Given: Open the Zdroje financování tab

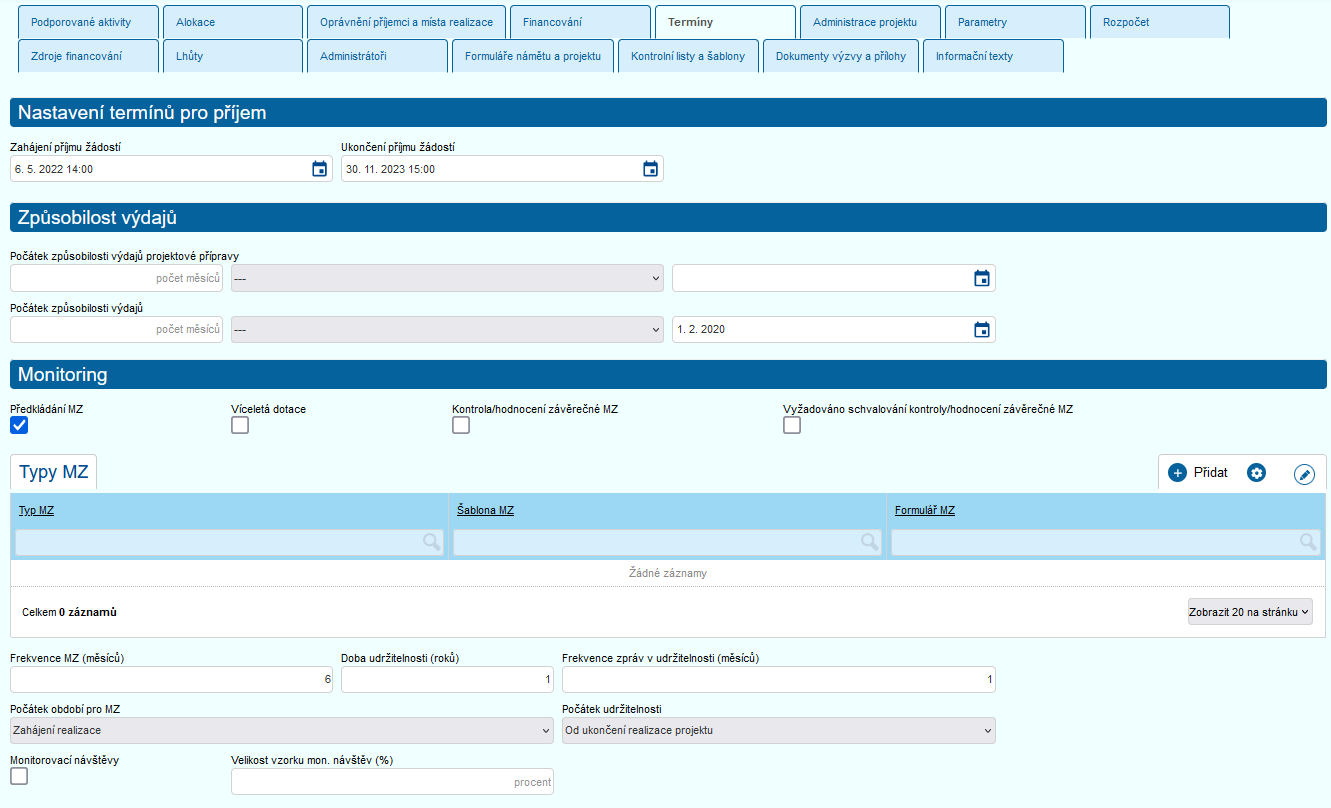Looking at the screenshot, I should [88, 57].
